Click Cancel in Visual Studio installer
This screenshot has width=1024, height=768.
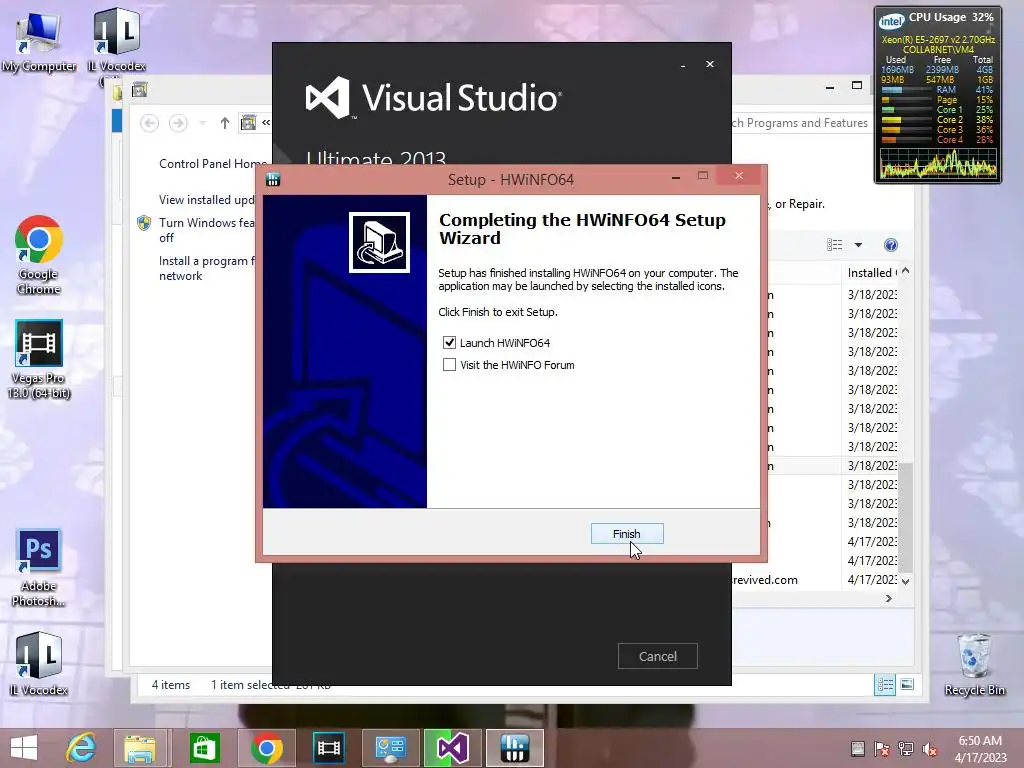(x=658, y=656)
